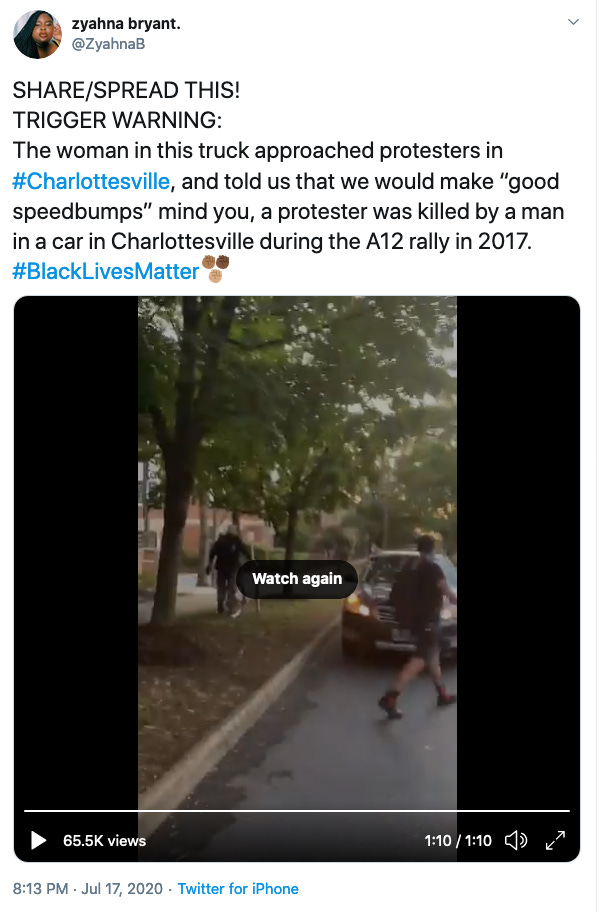Expand video to fullscreen with arrows icon

pos(555,840)
